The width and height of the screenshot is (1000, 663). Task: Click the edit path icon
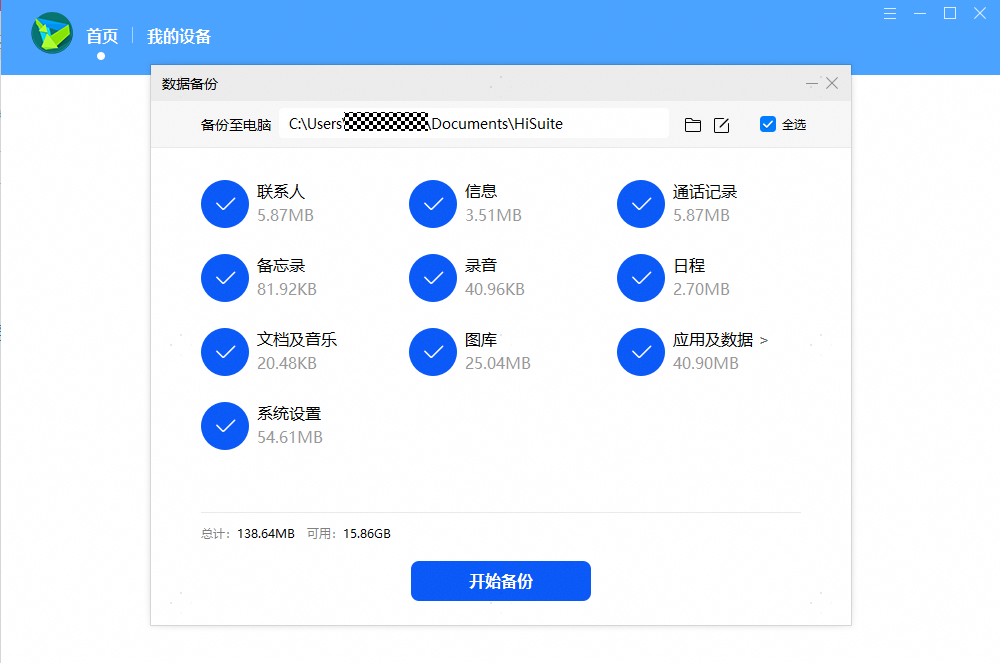721,123
